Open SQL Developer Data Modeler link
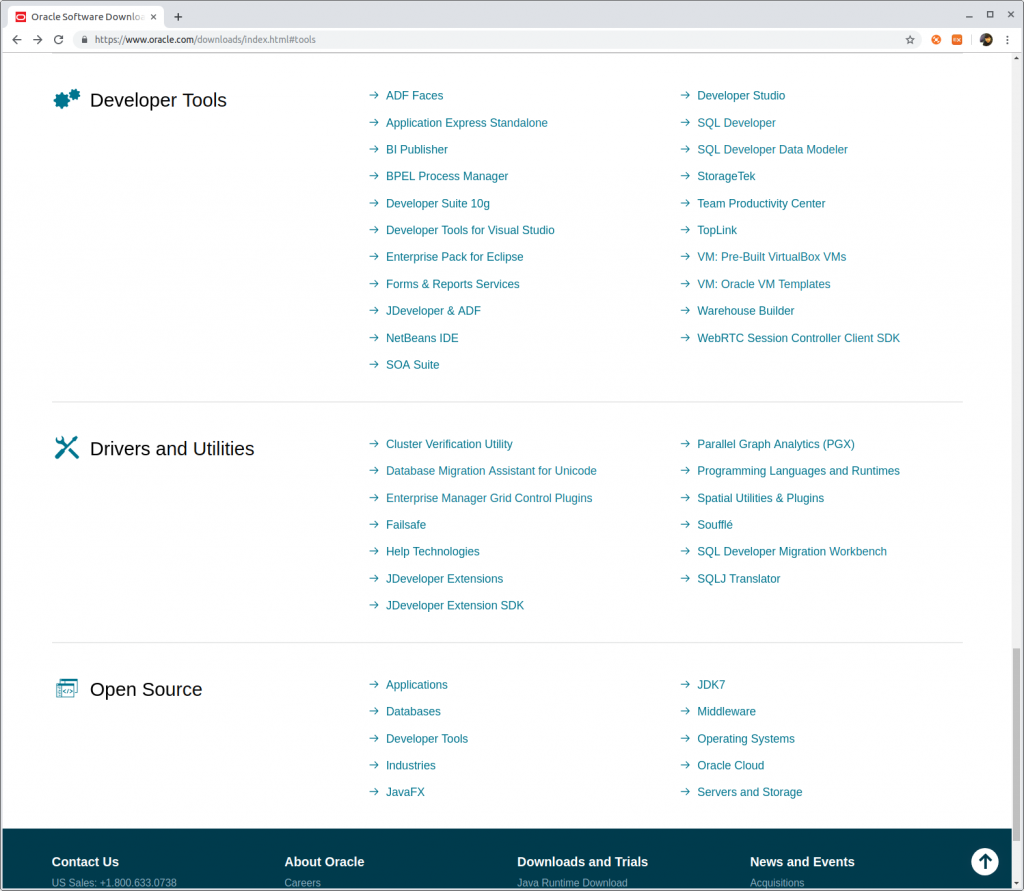Screen dimensions: 1024x891 [x=772, y=150]
